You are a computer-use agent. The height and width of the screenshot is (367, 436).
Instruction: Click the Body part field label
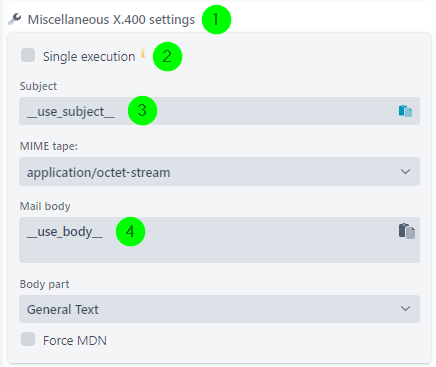(44, 284)
